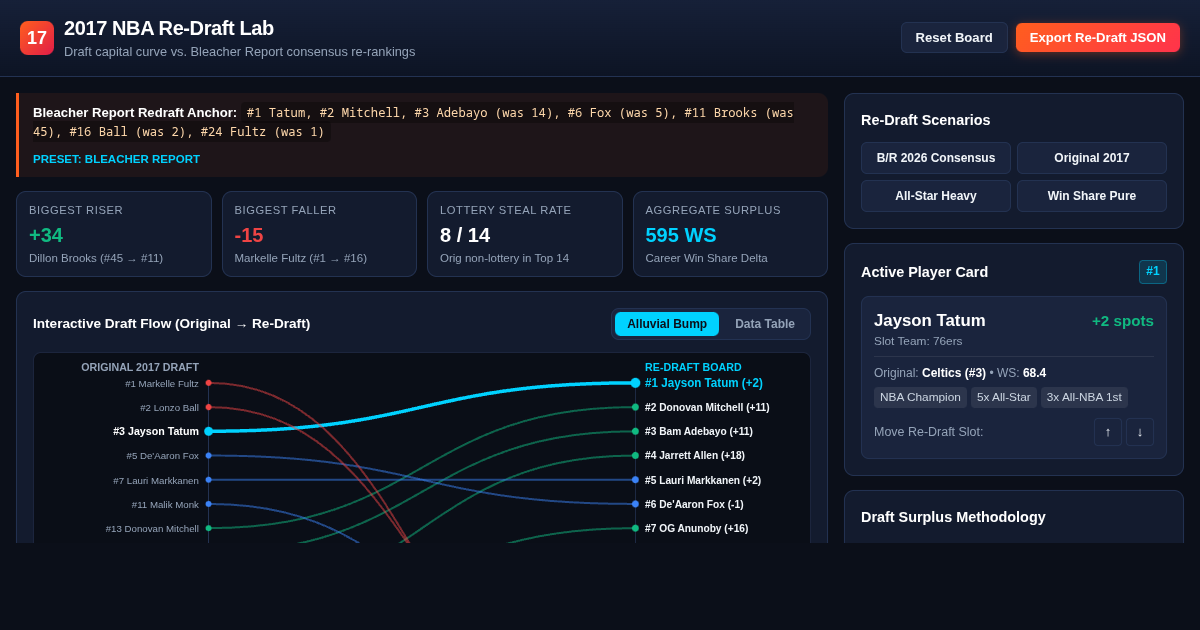The image size is (1200, 630).
Task: Select the B/R 2026 Consensus scenario
Action: pos(936,158)
